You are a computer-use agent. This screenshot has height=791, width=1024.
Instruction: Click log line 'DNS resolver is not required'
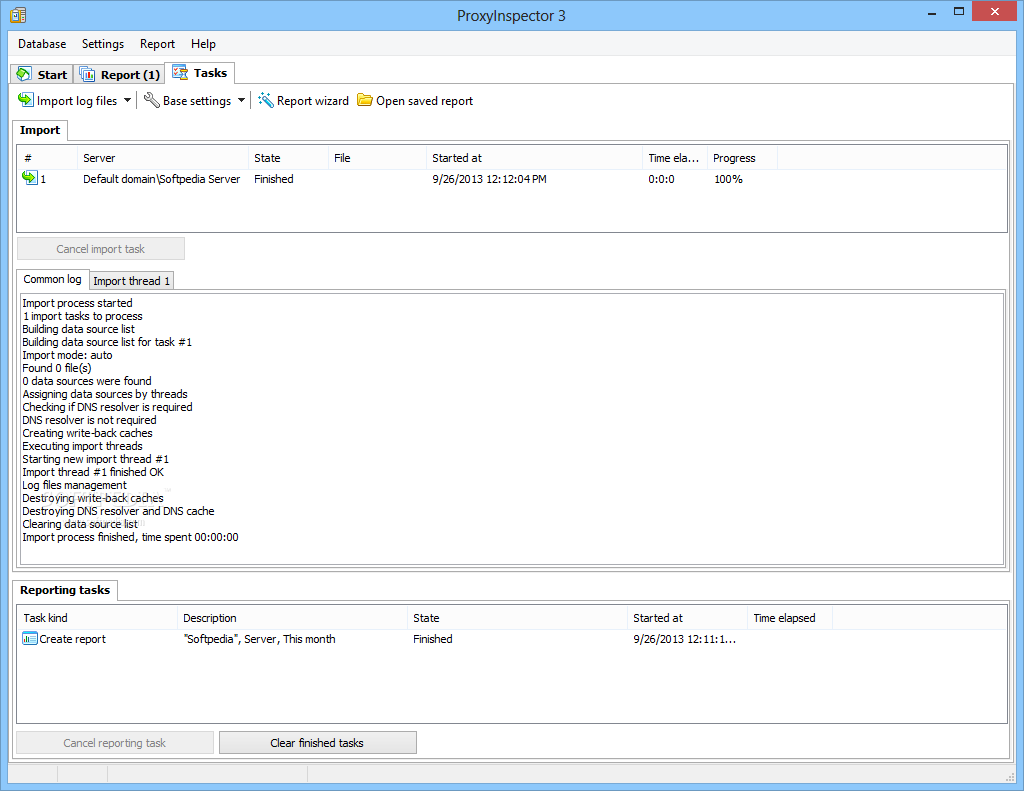[89, 420]
